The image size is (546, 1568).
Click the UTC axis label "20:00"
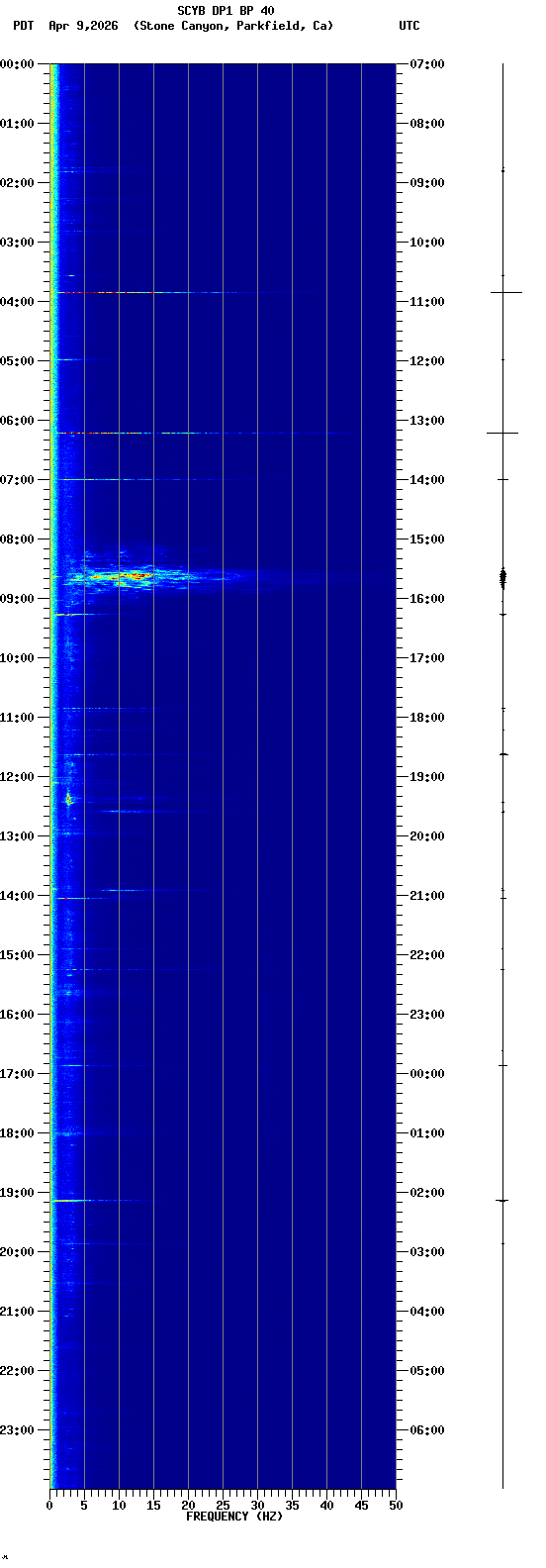(427, 836)
